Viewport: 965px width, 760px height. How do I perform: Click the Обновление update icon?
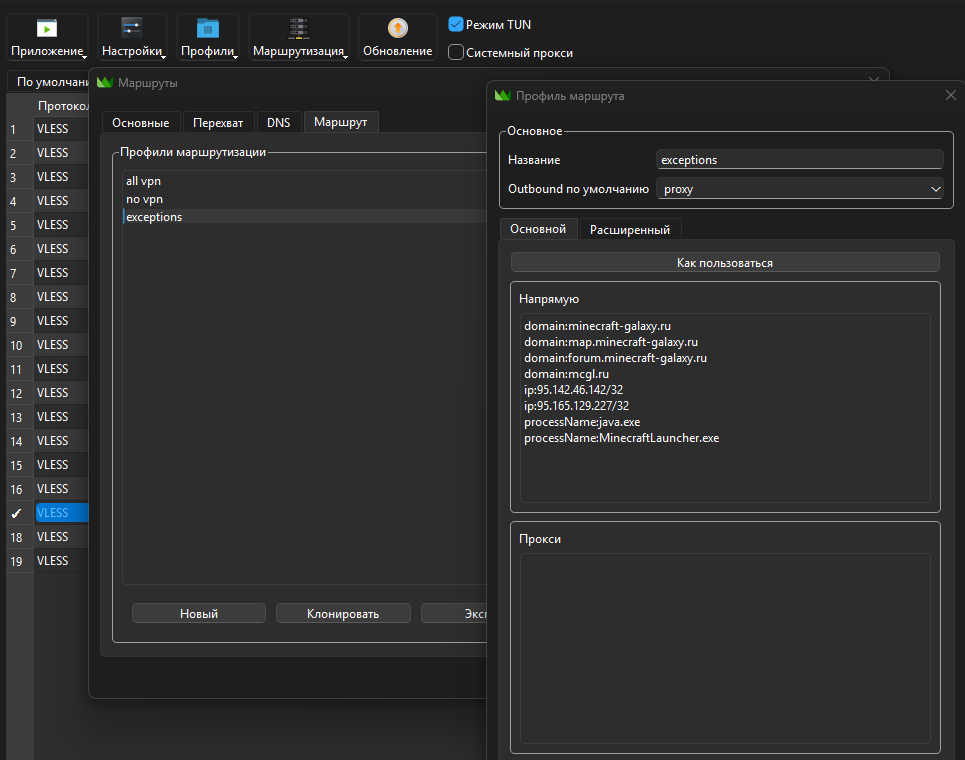coord(398,28)
